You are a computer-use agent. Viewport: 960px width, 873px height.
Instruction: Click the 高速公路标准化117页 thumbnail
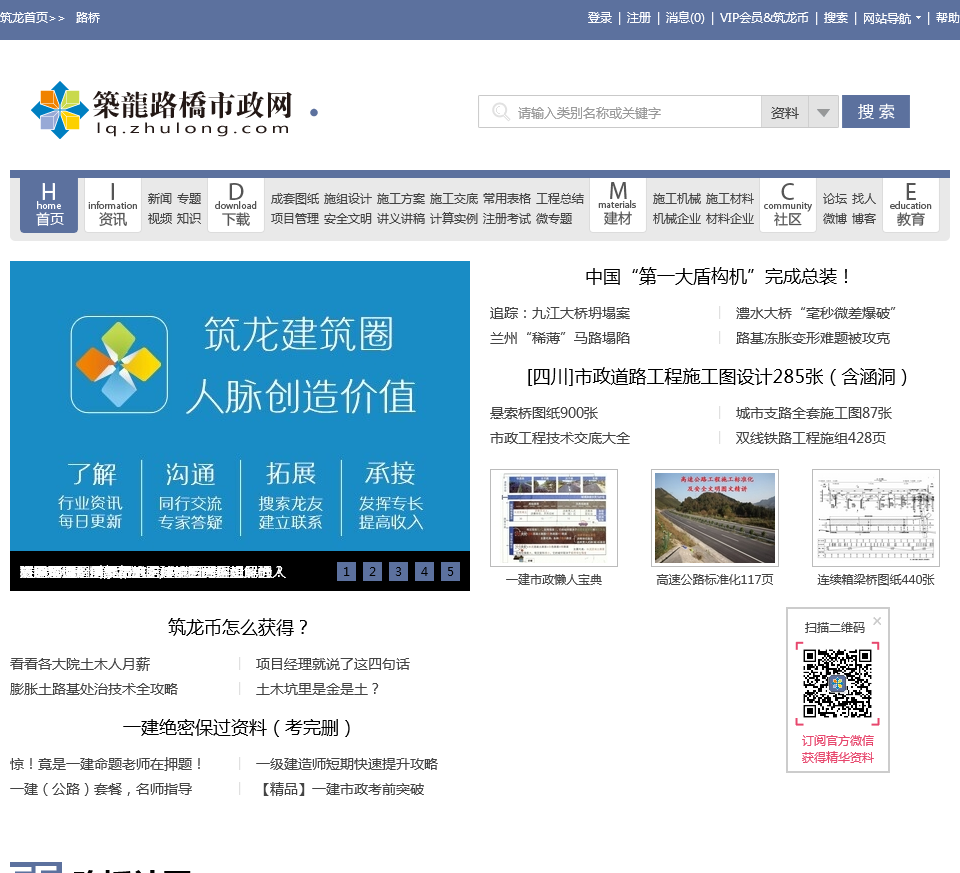coord(714,518)
